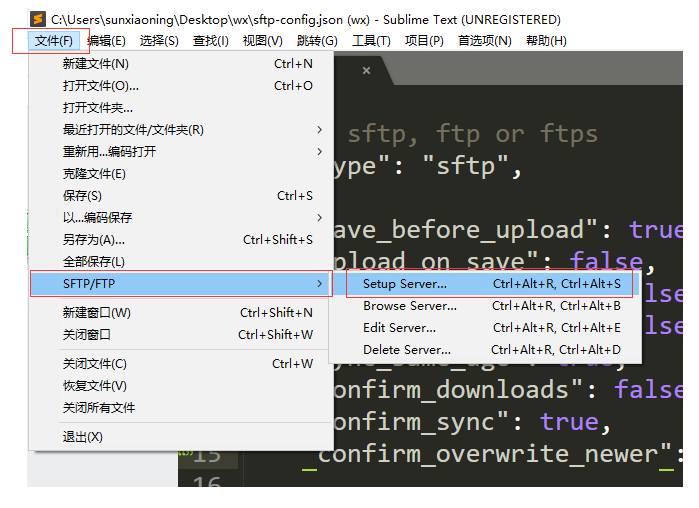Expand 重新用...编码打开 submenu
699x508 pixels.
181,152
